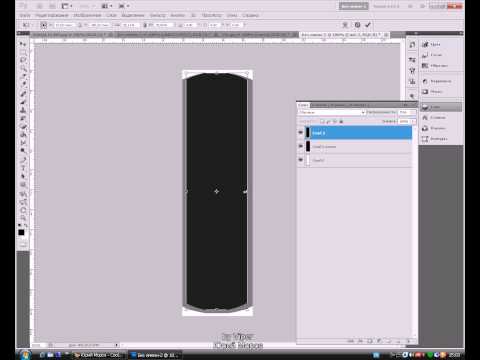Select the Eraser tool
Image resolution: width=480 pixels, height=360 pixels.
[23, 127]
